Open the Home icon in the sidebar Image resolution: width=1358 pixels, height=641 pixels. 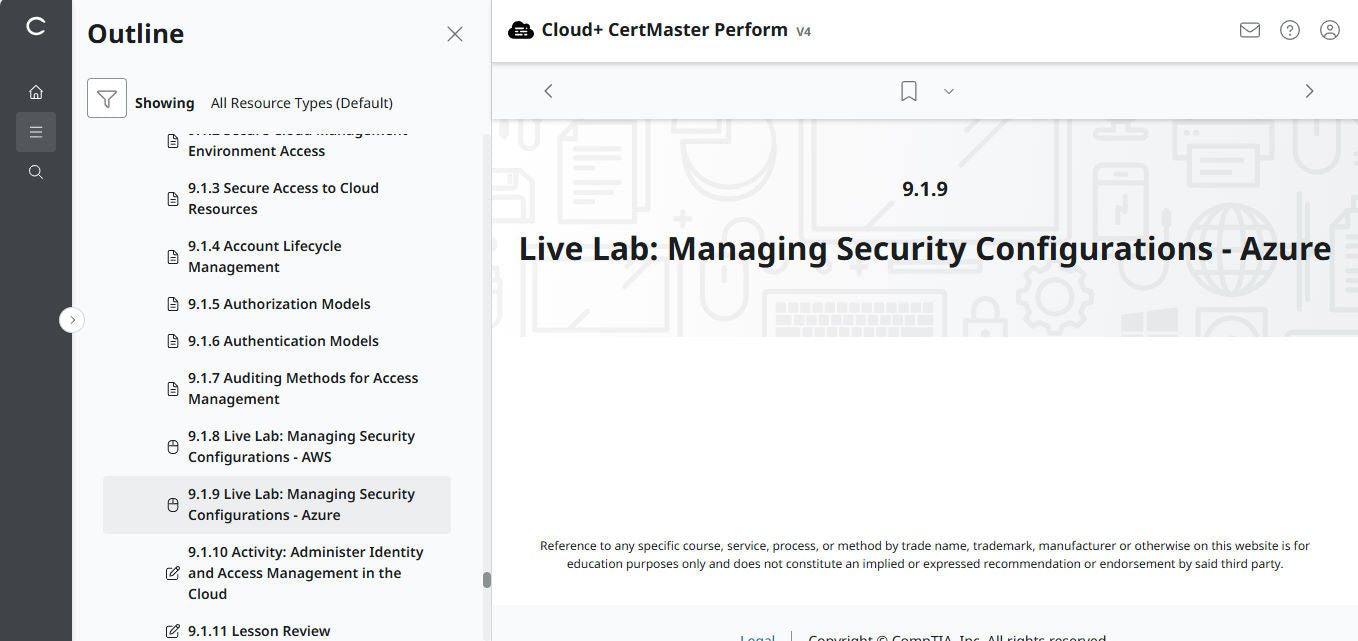[36, 91]
